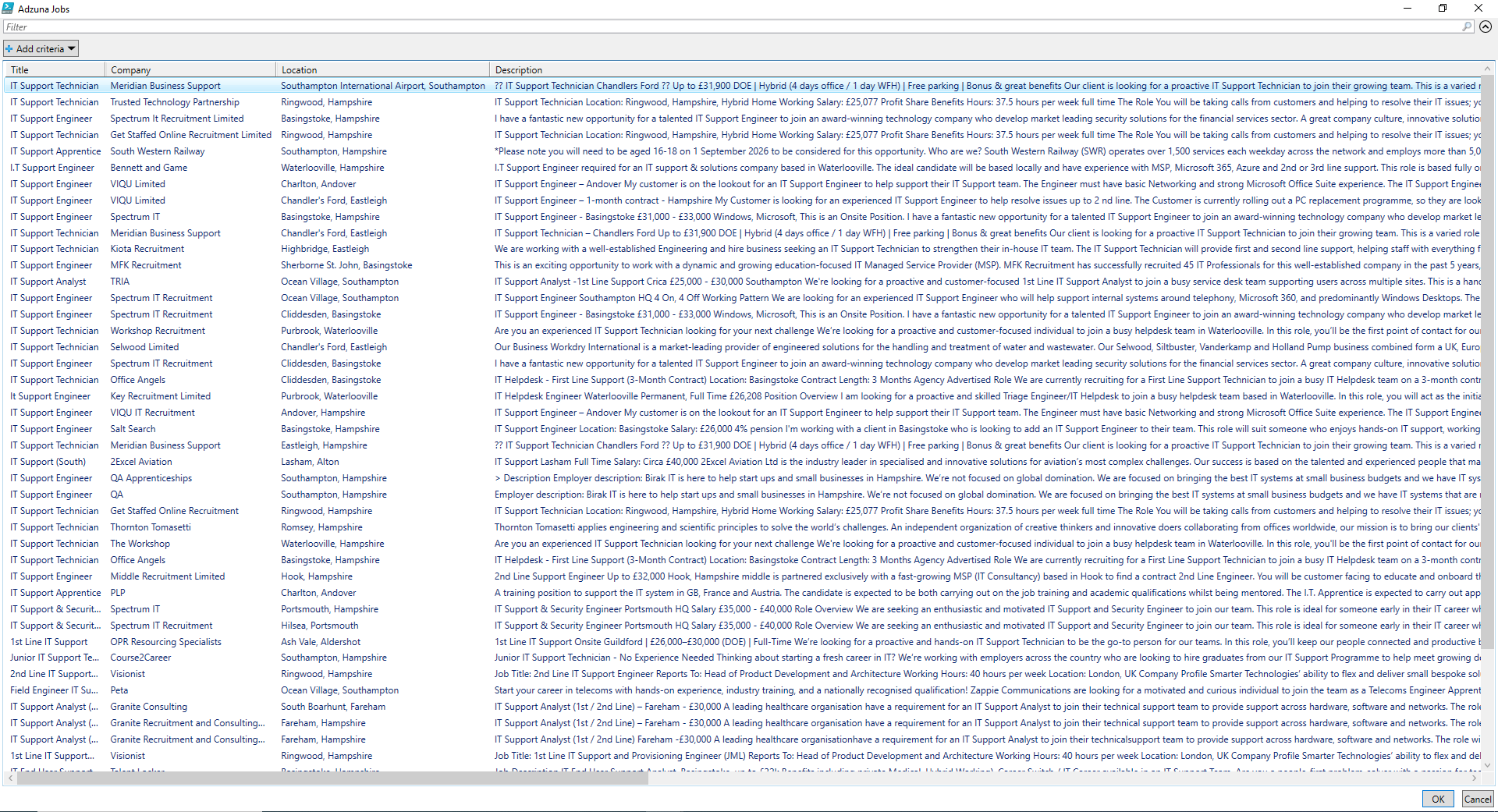The height and width of the screenshot is (812, 1498).
Task: Minimize the Adzuna Jobs window
Action: [x=1407, y=9]
